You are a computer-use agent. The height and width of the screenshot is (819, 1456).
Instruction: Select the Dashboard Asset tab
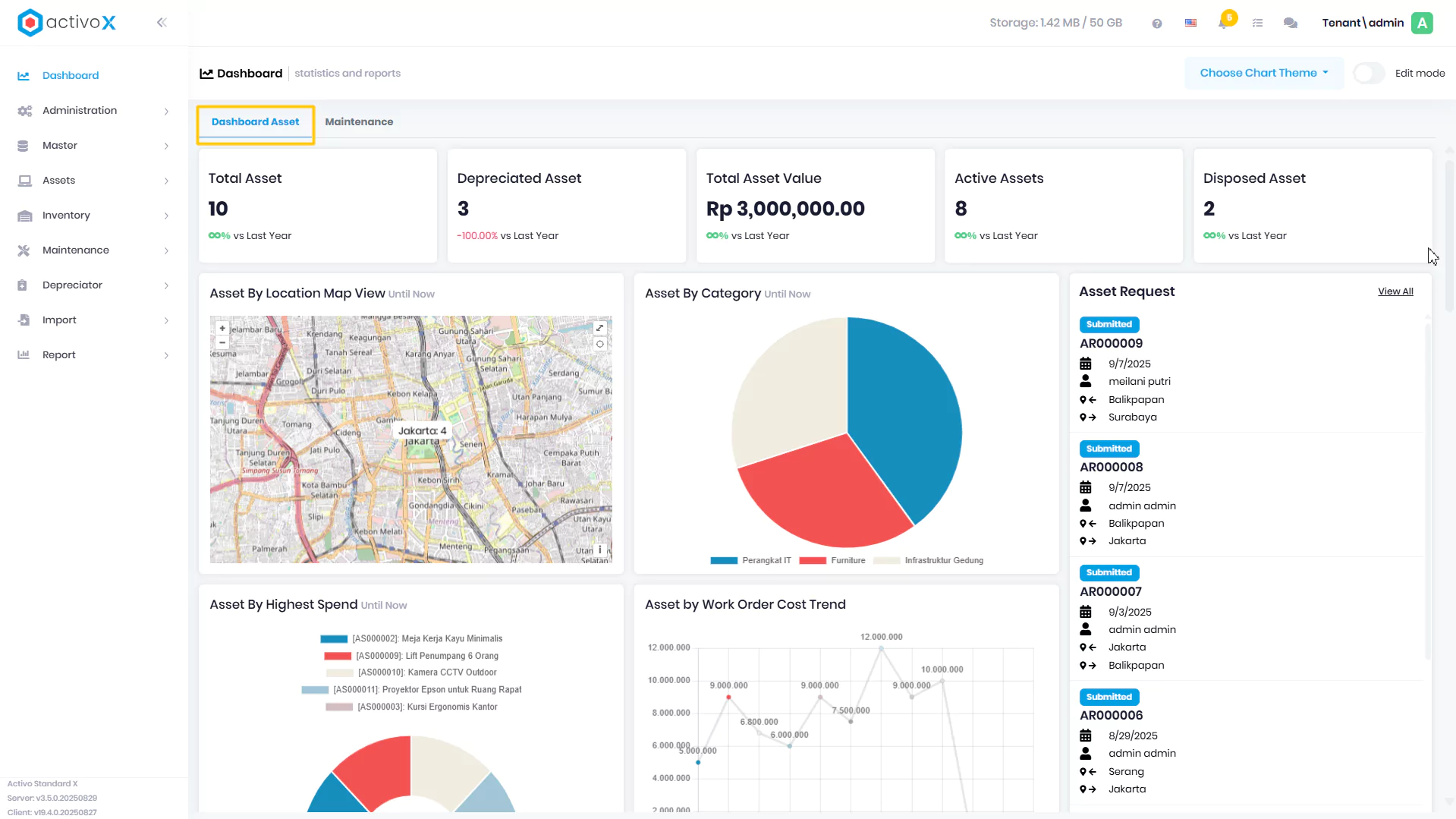click(x=255, y=121)
